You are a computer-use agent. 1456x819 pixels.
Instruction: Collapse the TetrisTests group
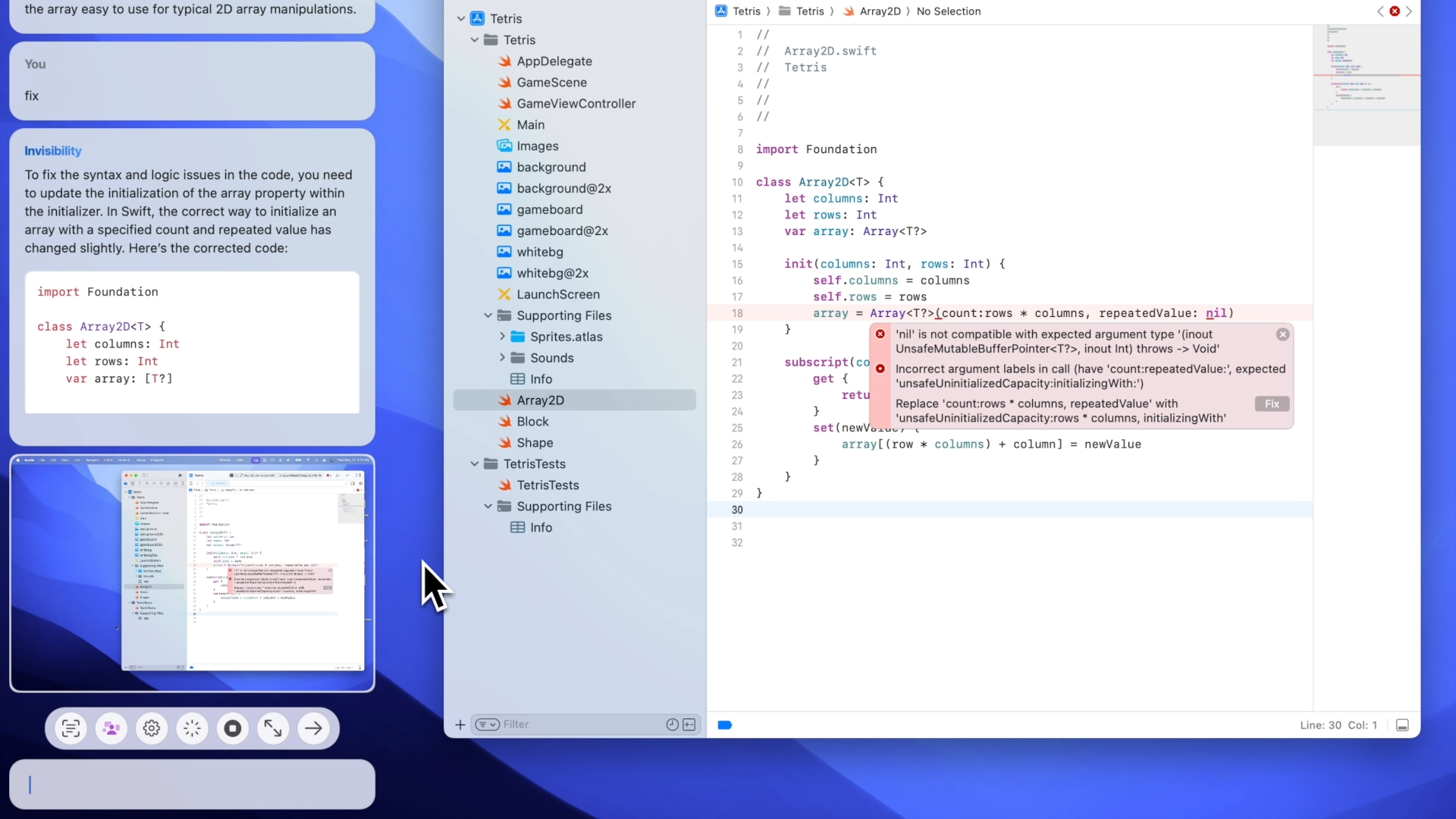coord(475,464)
